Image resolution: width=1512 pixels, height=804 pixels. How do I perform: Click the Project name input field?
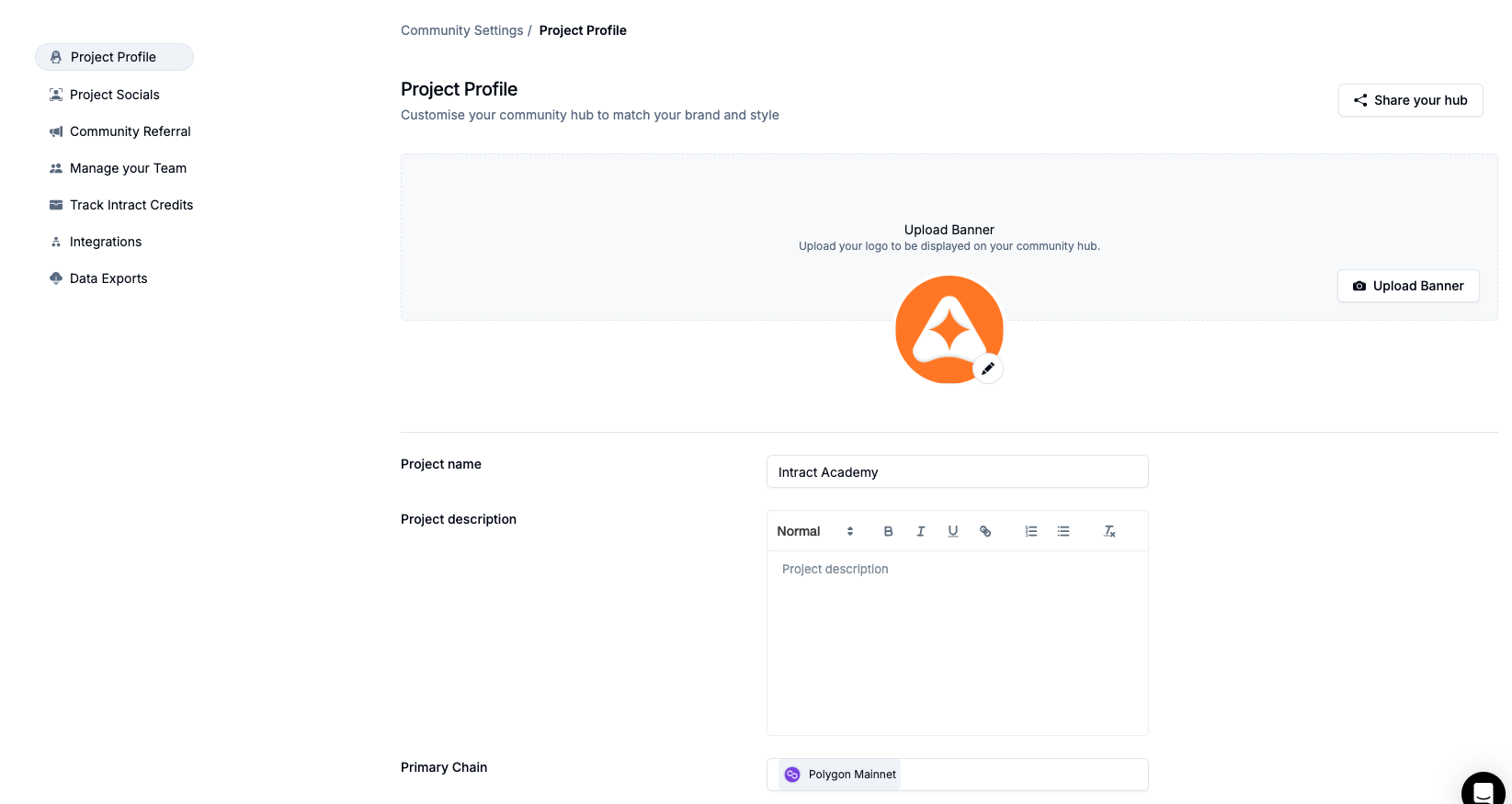pos(957,472)
